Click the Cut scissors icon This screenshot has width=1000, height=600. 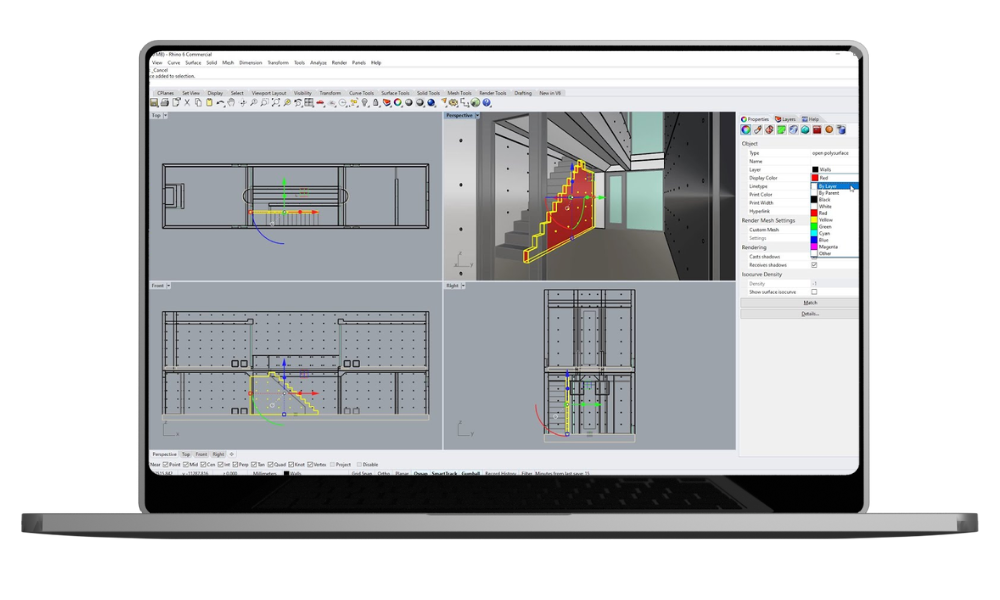point(188,102)
